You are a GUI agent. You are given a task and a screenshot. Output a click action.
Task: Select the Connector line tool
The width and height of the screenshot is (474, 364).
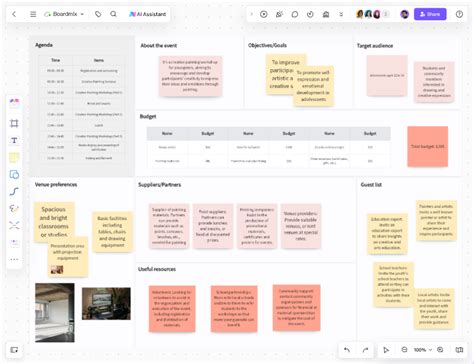click(14, 191)
